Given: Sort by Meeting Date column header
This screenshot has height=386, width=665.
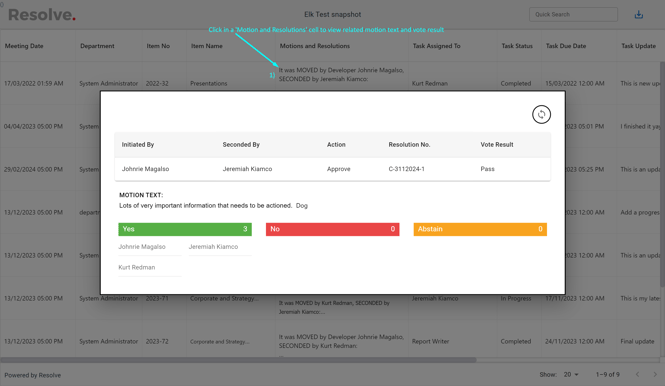Looking at the screenshot, I should click(x=24, y=46).
